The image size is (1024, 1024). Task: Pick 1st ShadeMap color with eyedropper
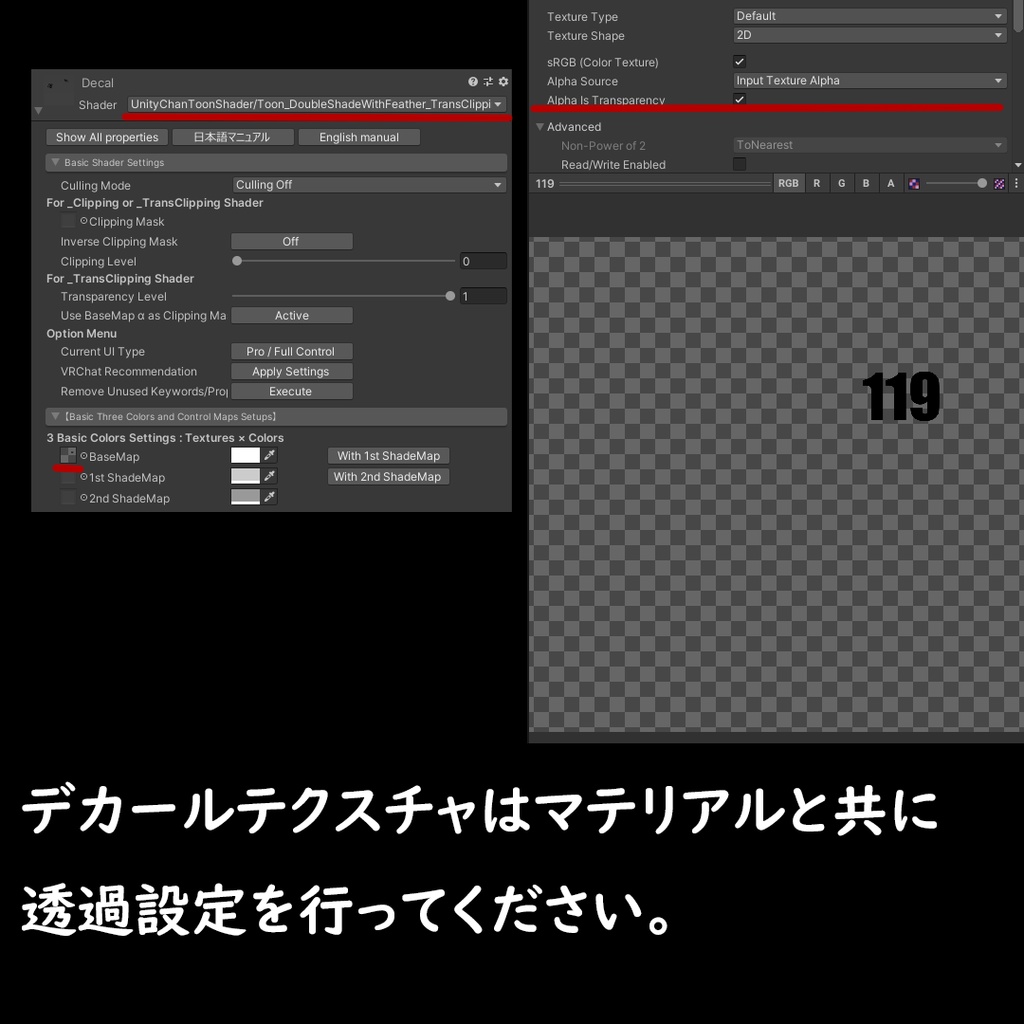(270, 476)
